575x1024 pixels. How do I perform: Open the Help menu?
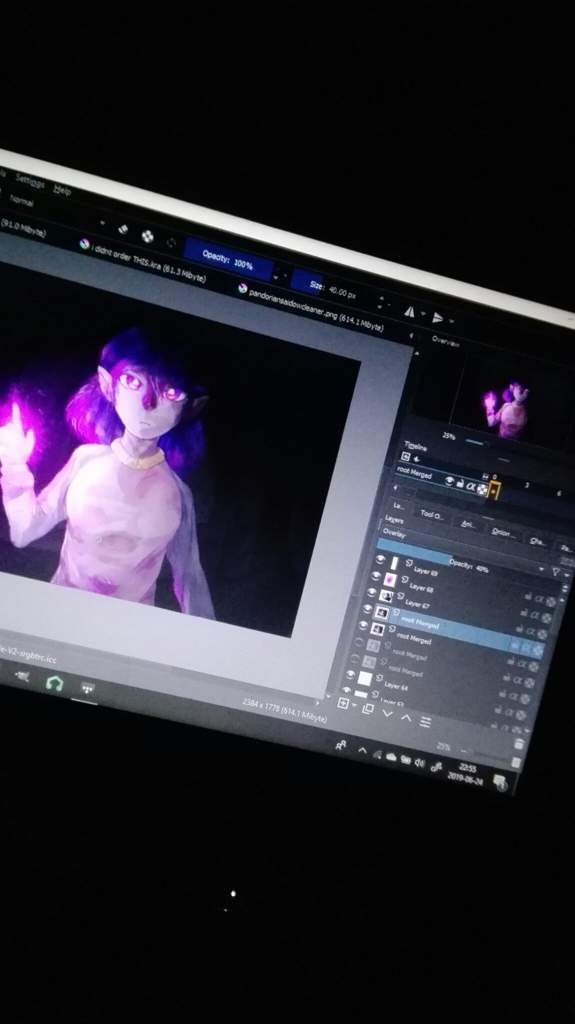[62, 190]
